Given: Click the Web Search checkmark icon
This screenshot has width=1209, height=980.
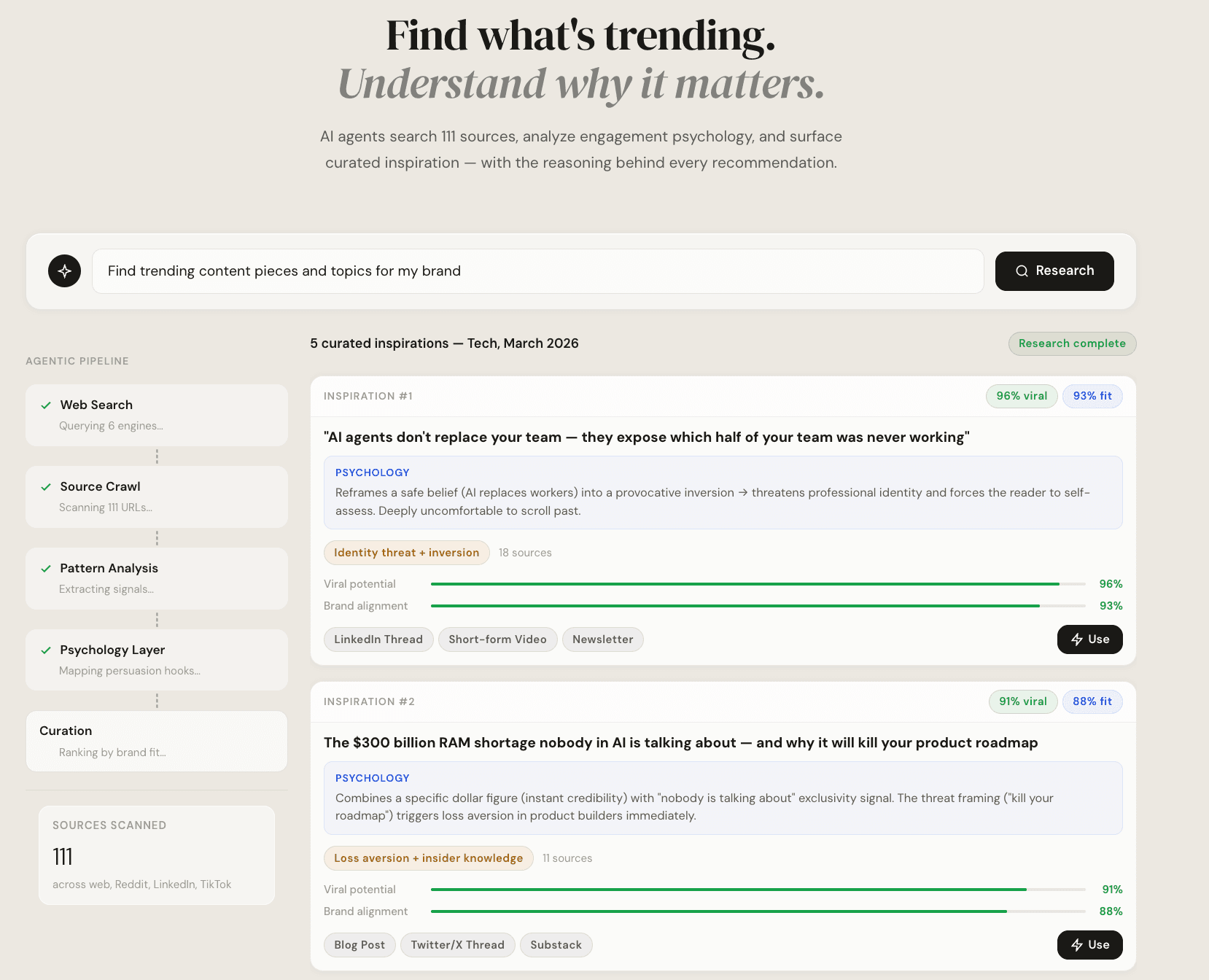Looking at the screenshot, I should (x=46, y=405).
